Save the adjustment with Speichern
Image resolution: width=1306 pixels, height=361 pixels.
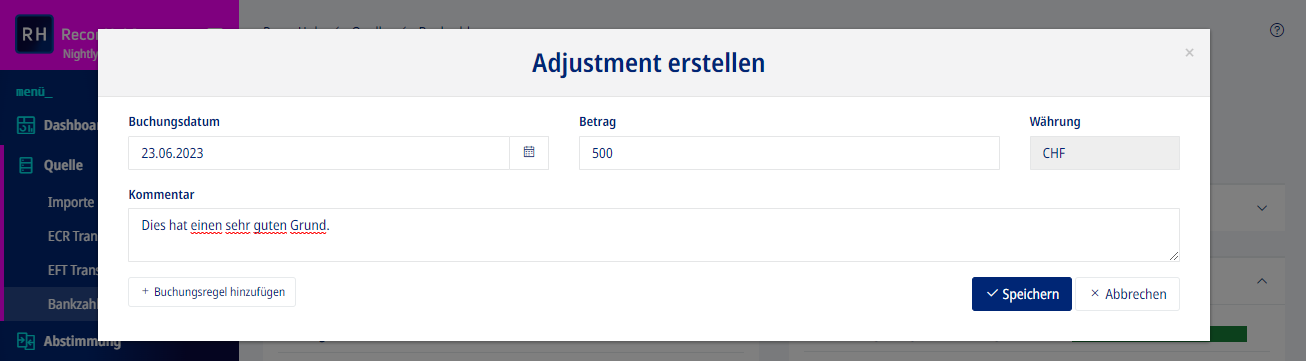tap(1022, 294)
